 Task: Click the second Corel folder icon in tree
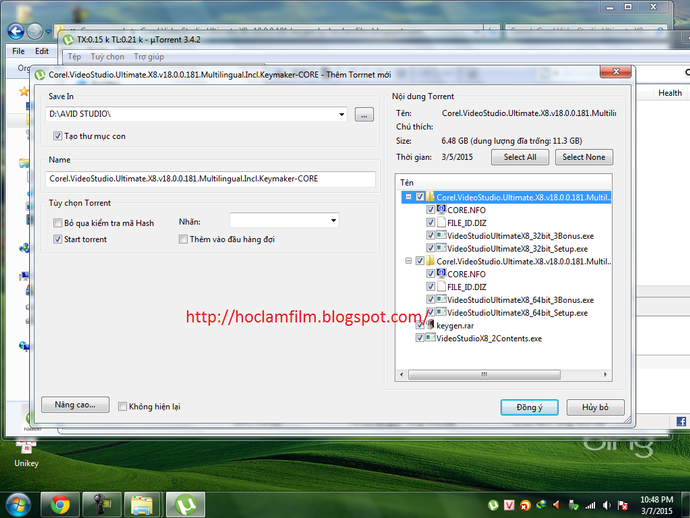pyautogui.click(x=430, y=261)
